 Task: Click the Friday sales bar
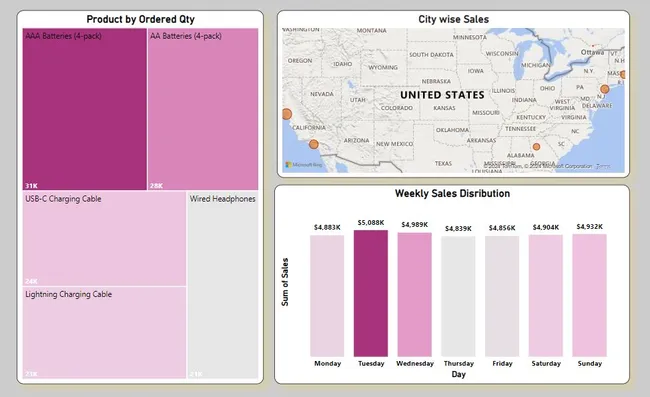pos(502,296)
